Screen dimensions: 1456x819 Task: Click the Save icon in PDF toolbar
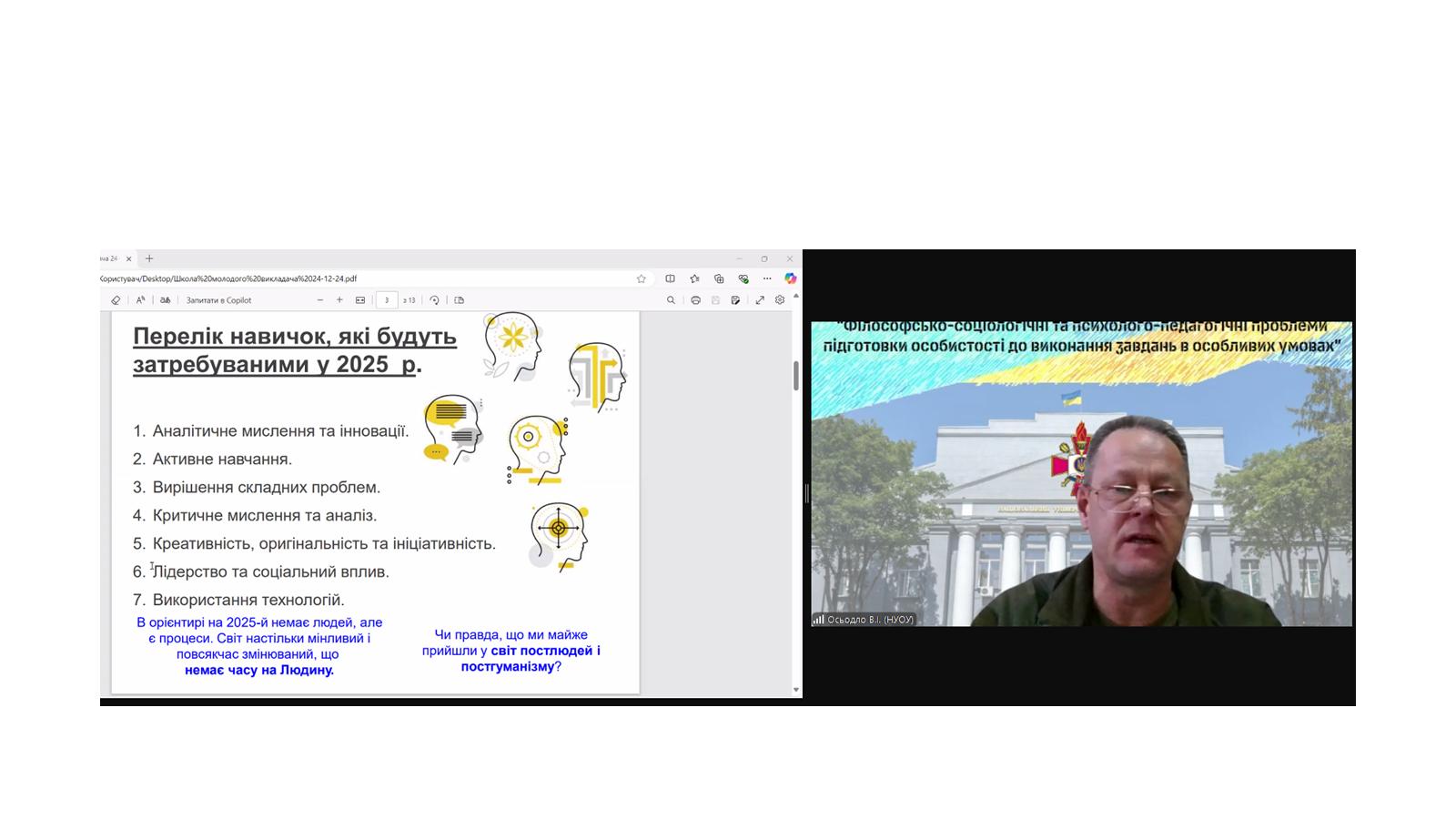pos(715,300)
